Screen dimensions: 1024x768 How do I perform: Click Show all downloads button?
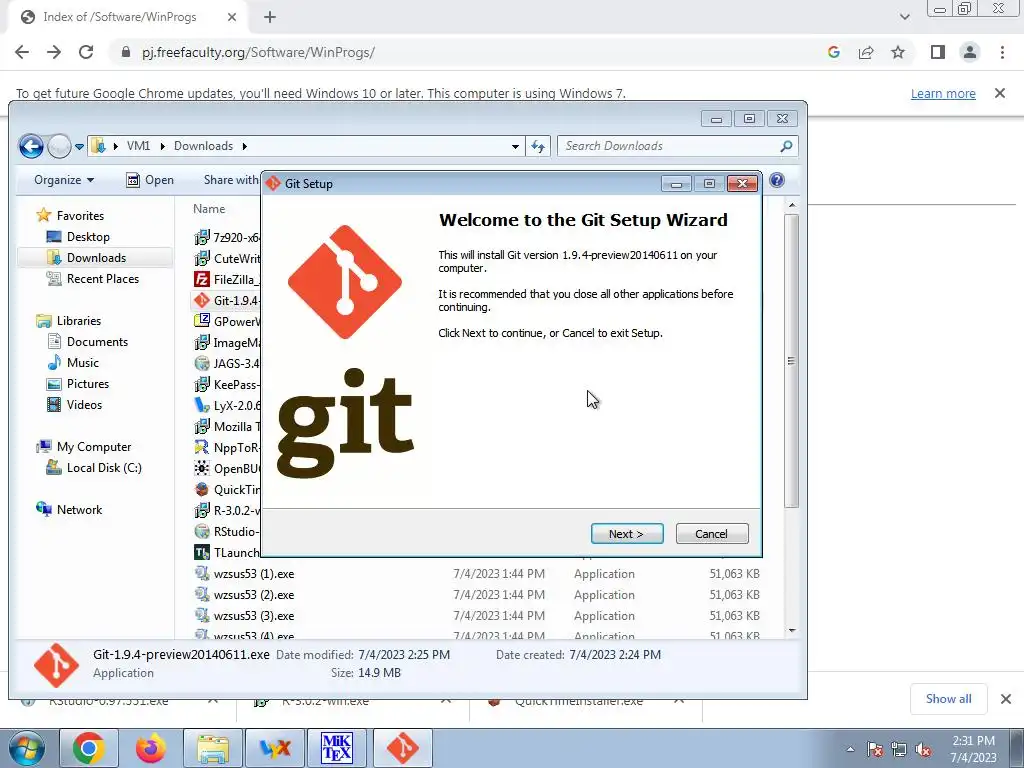click(x=948, y=699)
